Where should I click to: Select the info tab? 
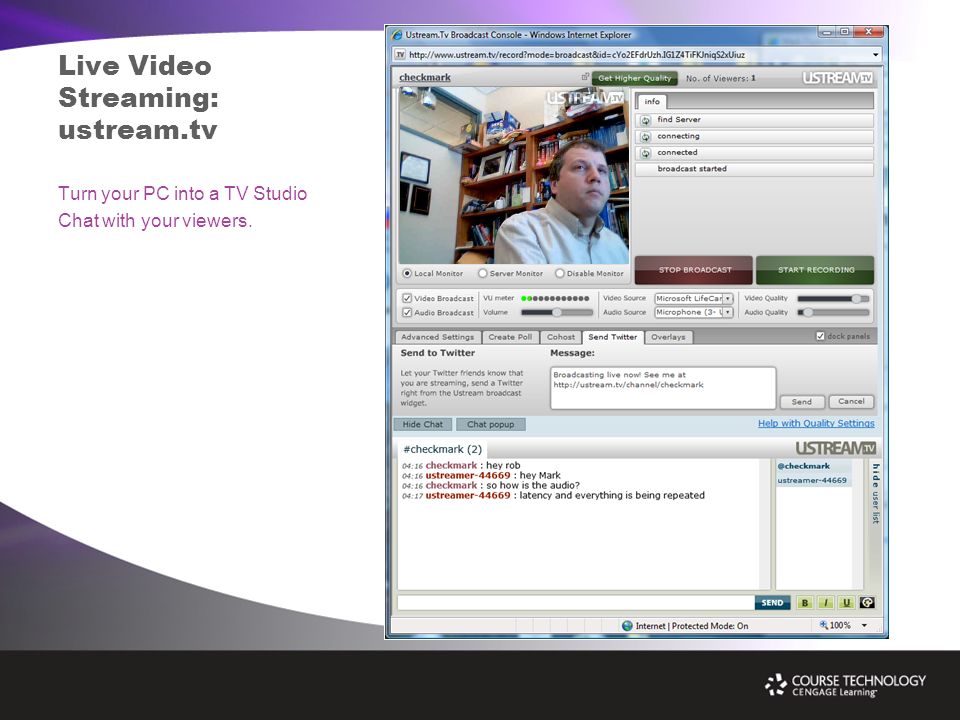click(651, 102)
